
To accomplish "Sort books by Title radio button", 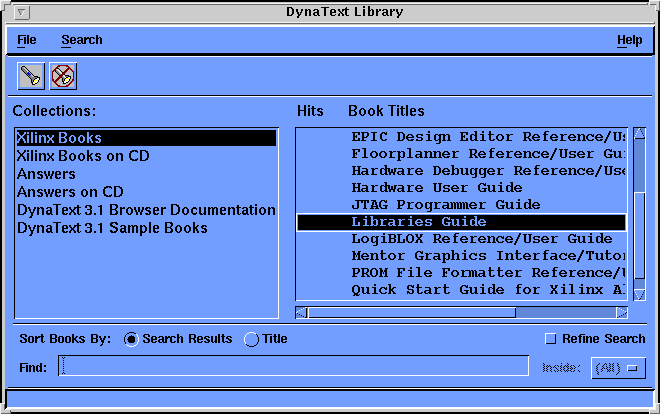I will (x=251, y=339).
